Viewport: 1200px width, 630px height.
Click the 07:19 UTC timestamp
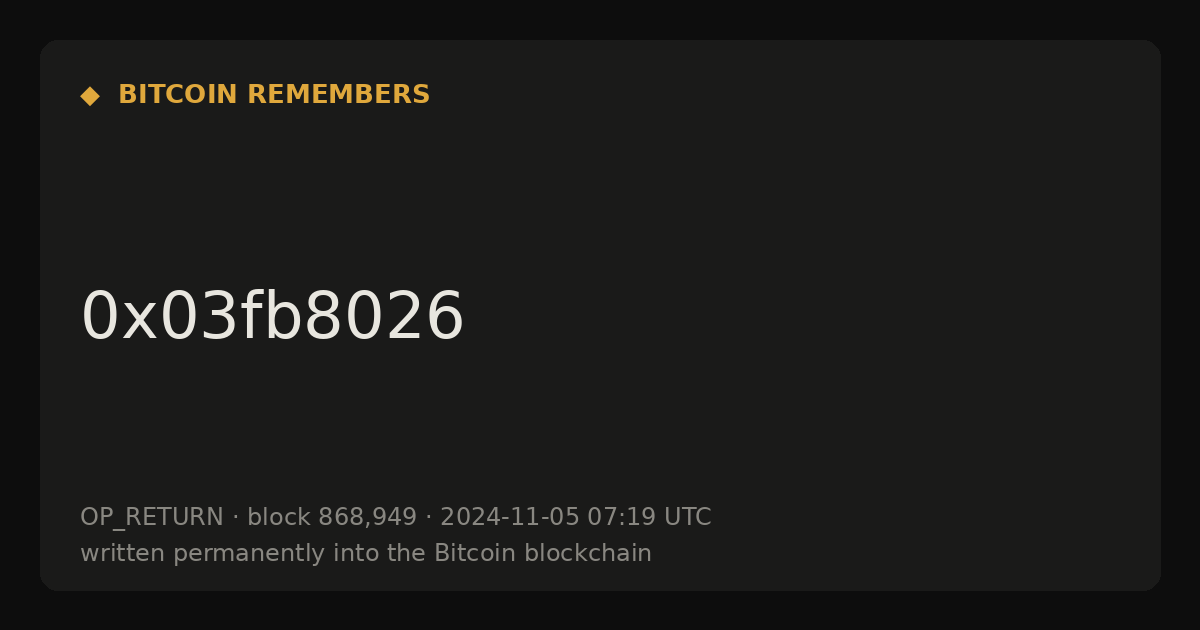click(649, 518)
